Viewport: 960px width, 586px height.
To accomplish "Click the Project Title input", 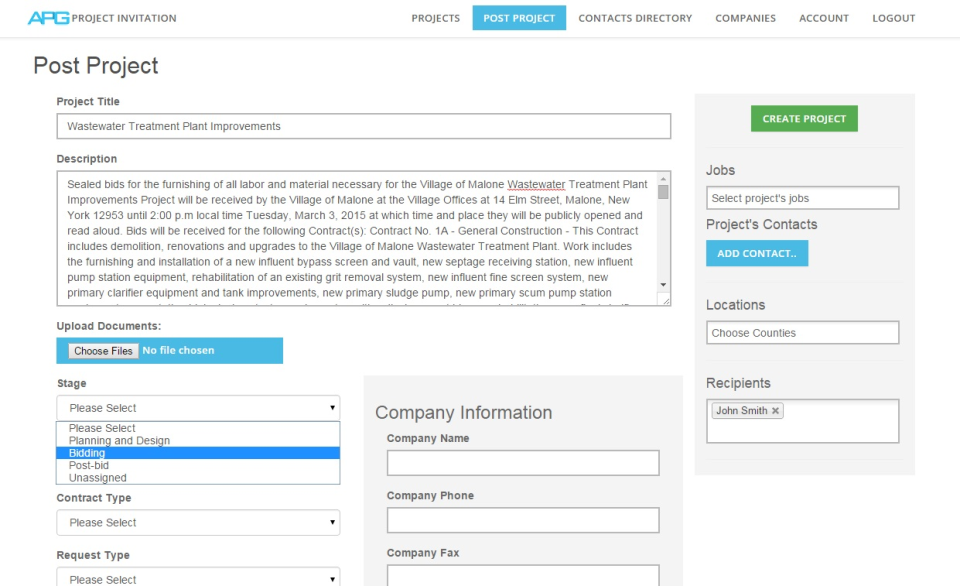I will (364, 126).
